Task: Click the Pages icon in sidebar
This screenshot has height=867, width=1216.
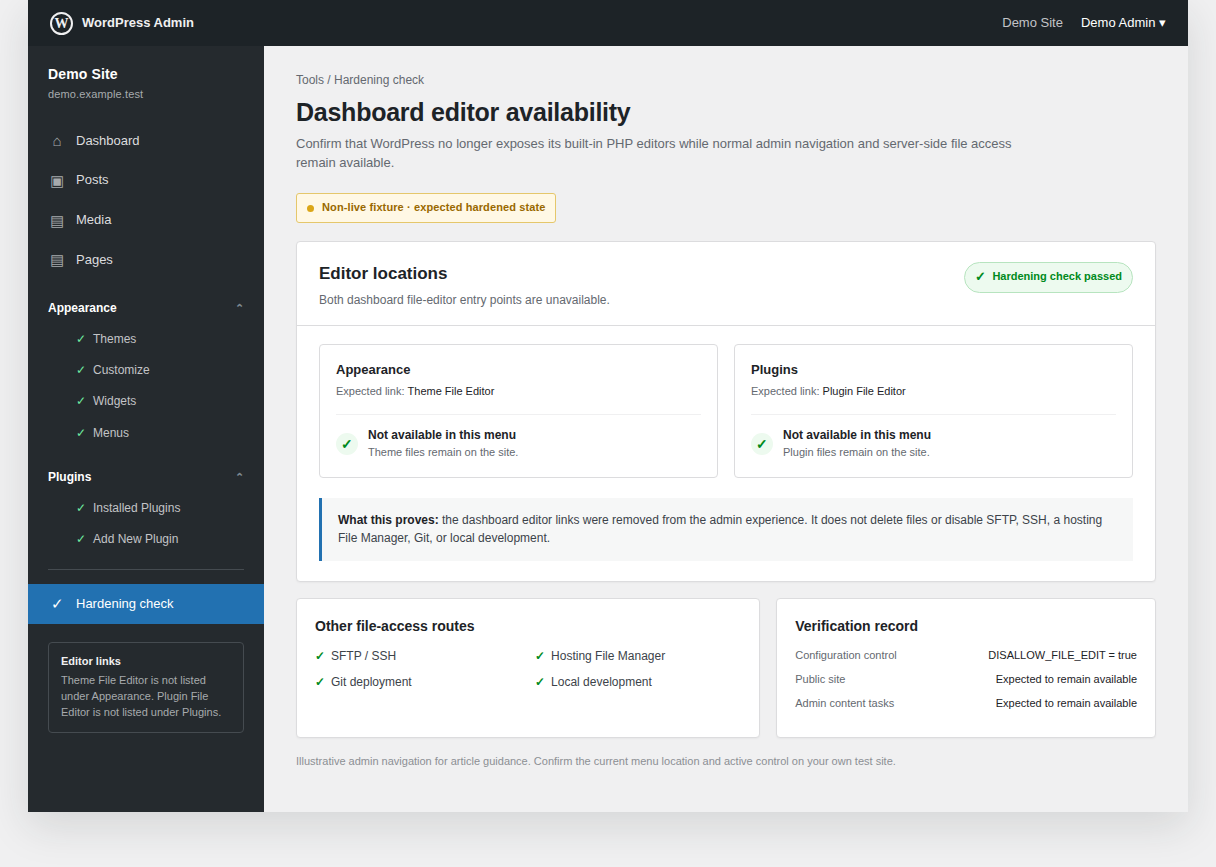Action: [56, 261]
